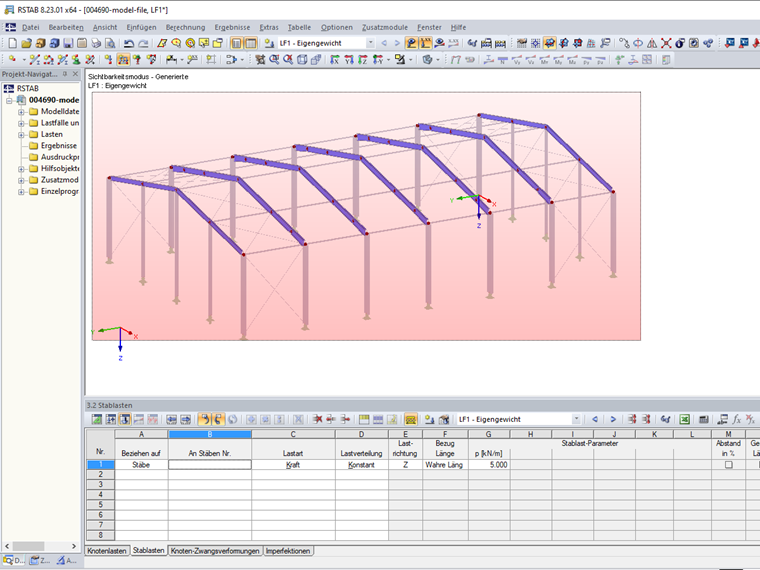Open the new node tool dropdown arrow
The width and height of the screenshot is (760, 570).
pos(23,60)
